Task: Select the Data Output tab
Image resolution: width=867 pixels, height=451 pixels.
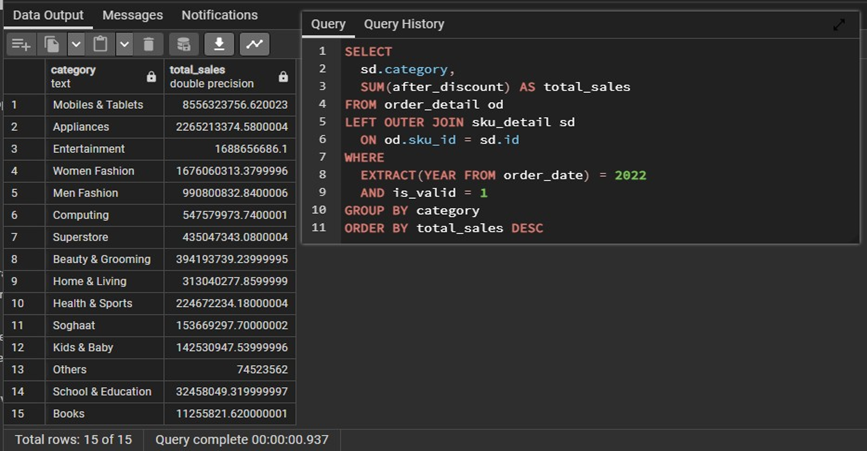Action: click(48, 15)
